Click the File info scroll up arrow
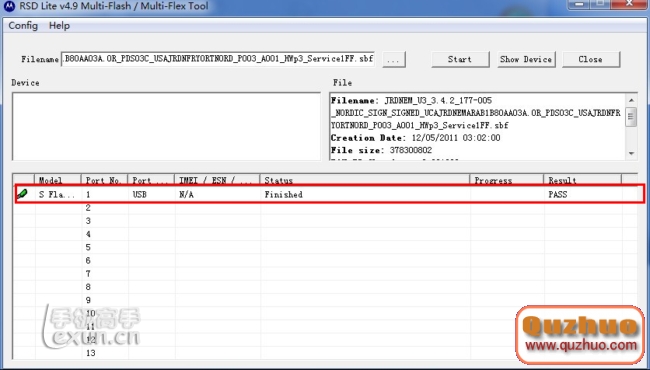The height and width of the screenshot is (370, 650). (631, 100)
